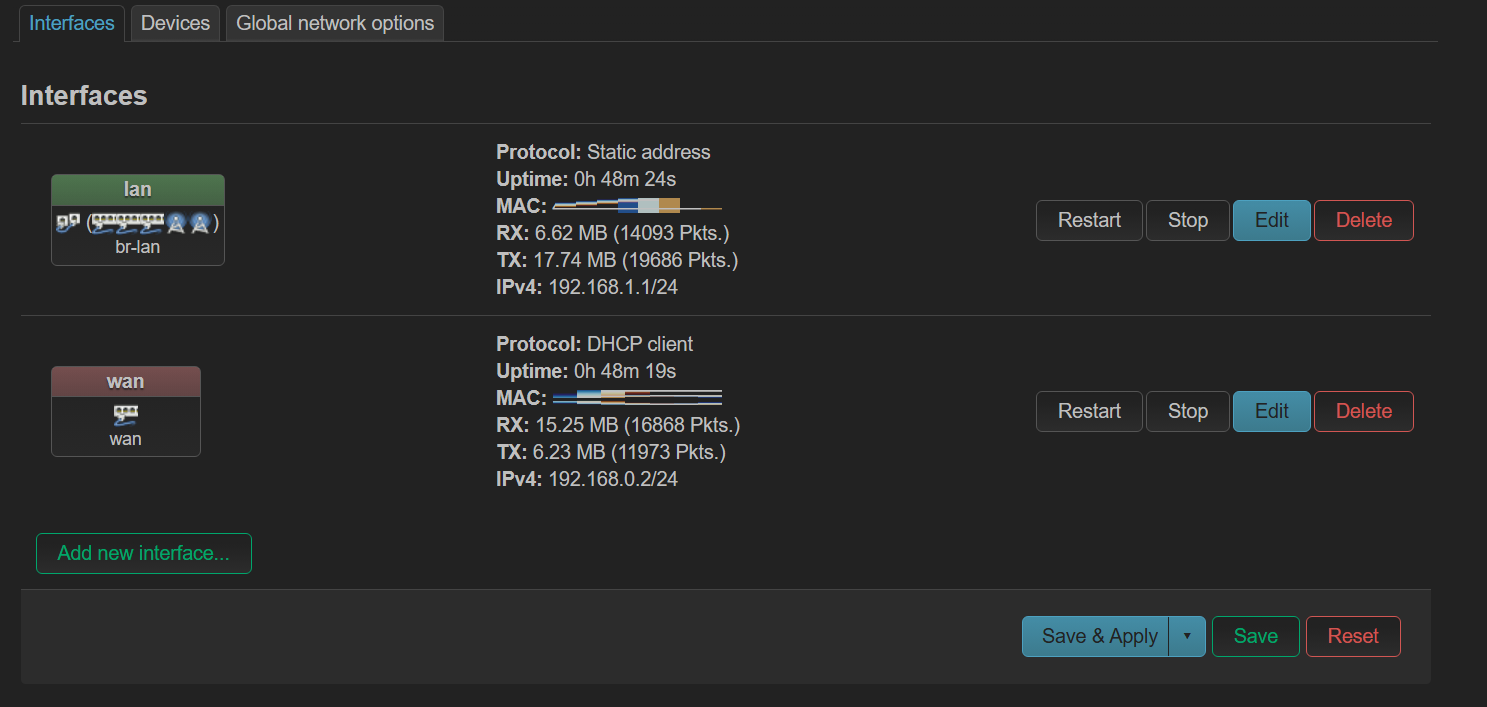
Task: Click the middle ethernet port icon in lan box
Action: pos(128,222)
